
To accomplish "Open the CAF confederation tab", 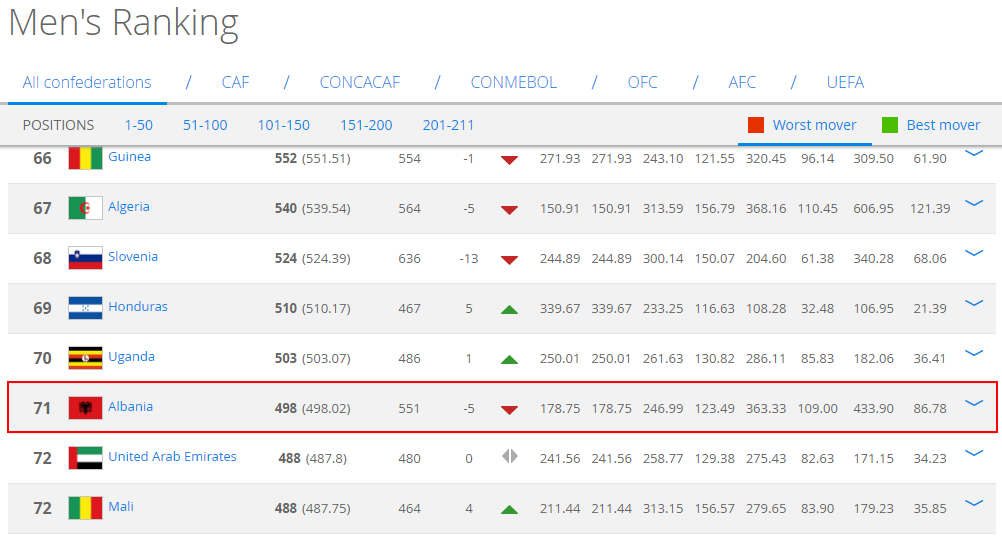I will [235, 82].
